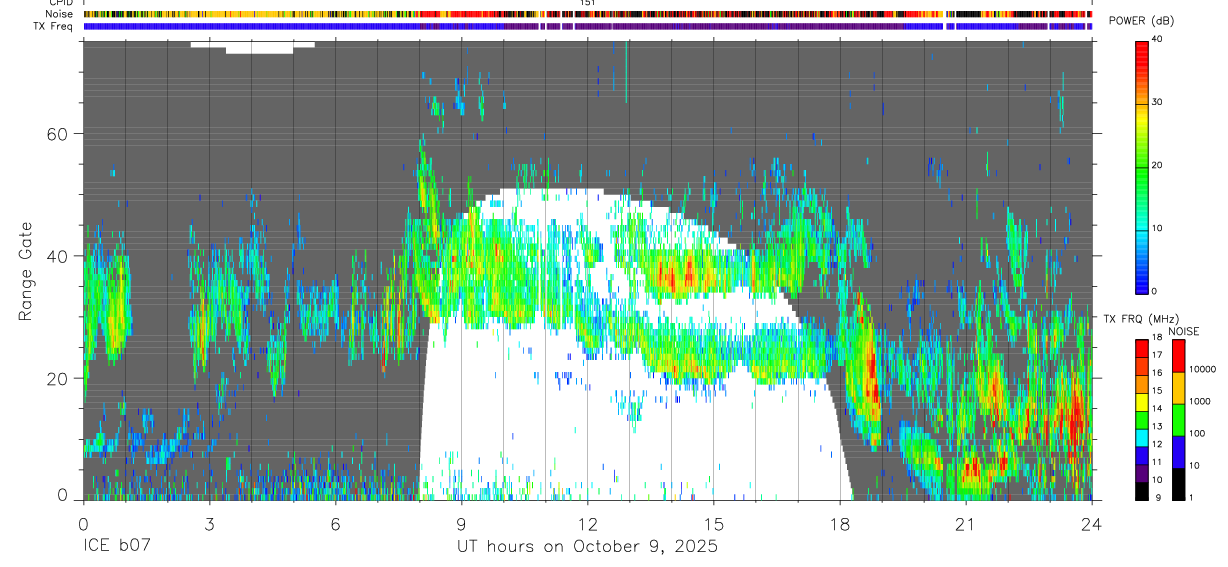This screenshot has width=1228, height=567.
Task: Click the 40 tick on the power colorbar
Action: (1158, 39)
